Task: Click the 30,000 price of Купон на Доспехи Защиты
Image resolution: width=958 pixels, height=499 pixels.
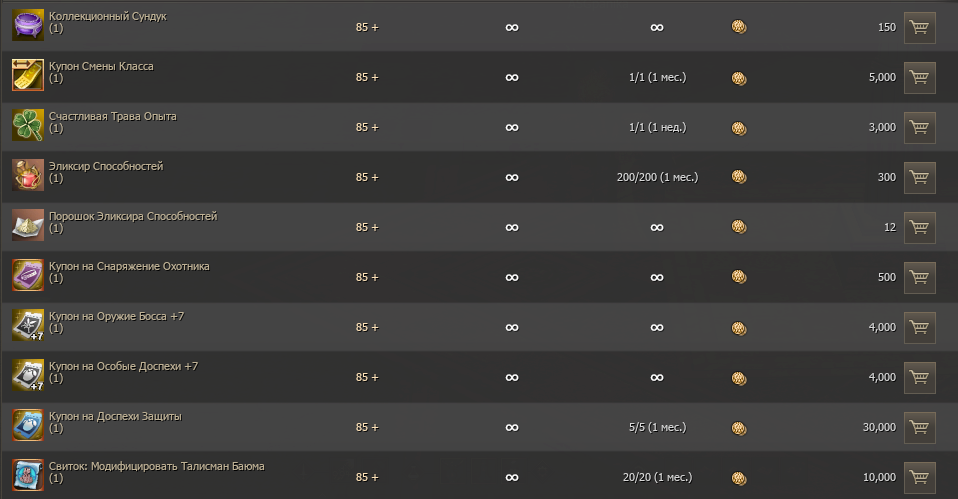Action: tap(879, 427)
